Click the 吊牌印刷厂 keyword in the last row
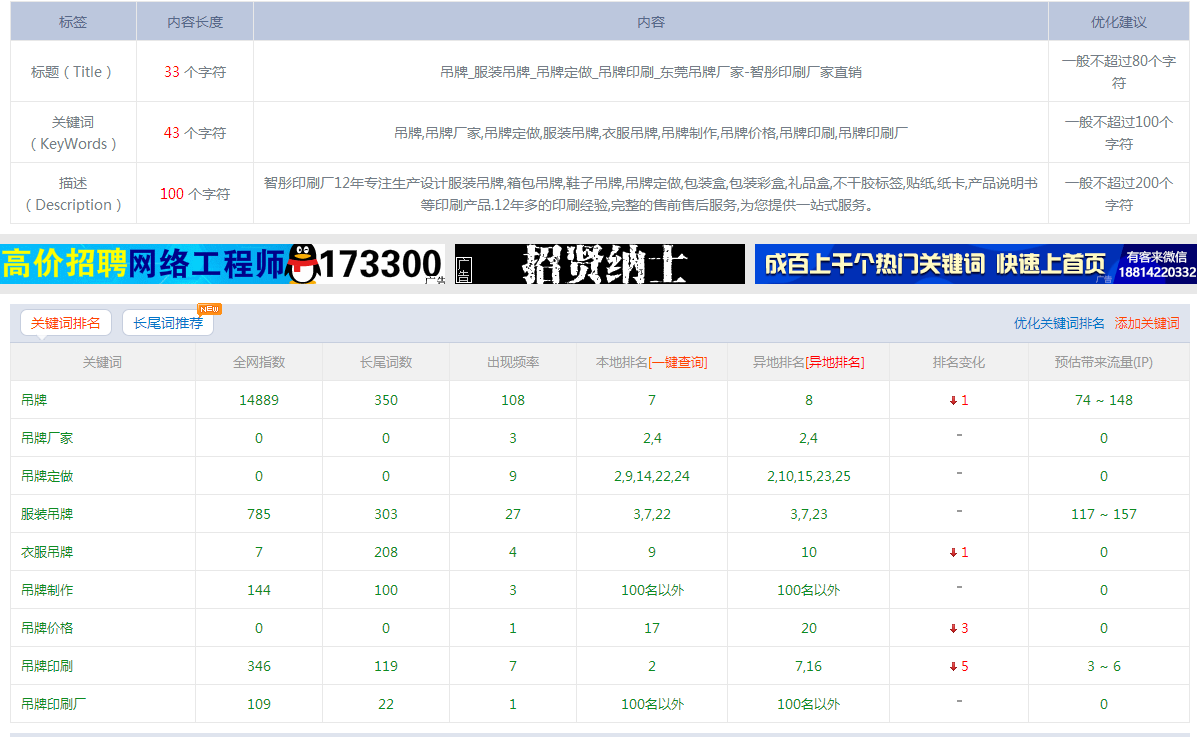1197x737 pixels. 53,704
